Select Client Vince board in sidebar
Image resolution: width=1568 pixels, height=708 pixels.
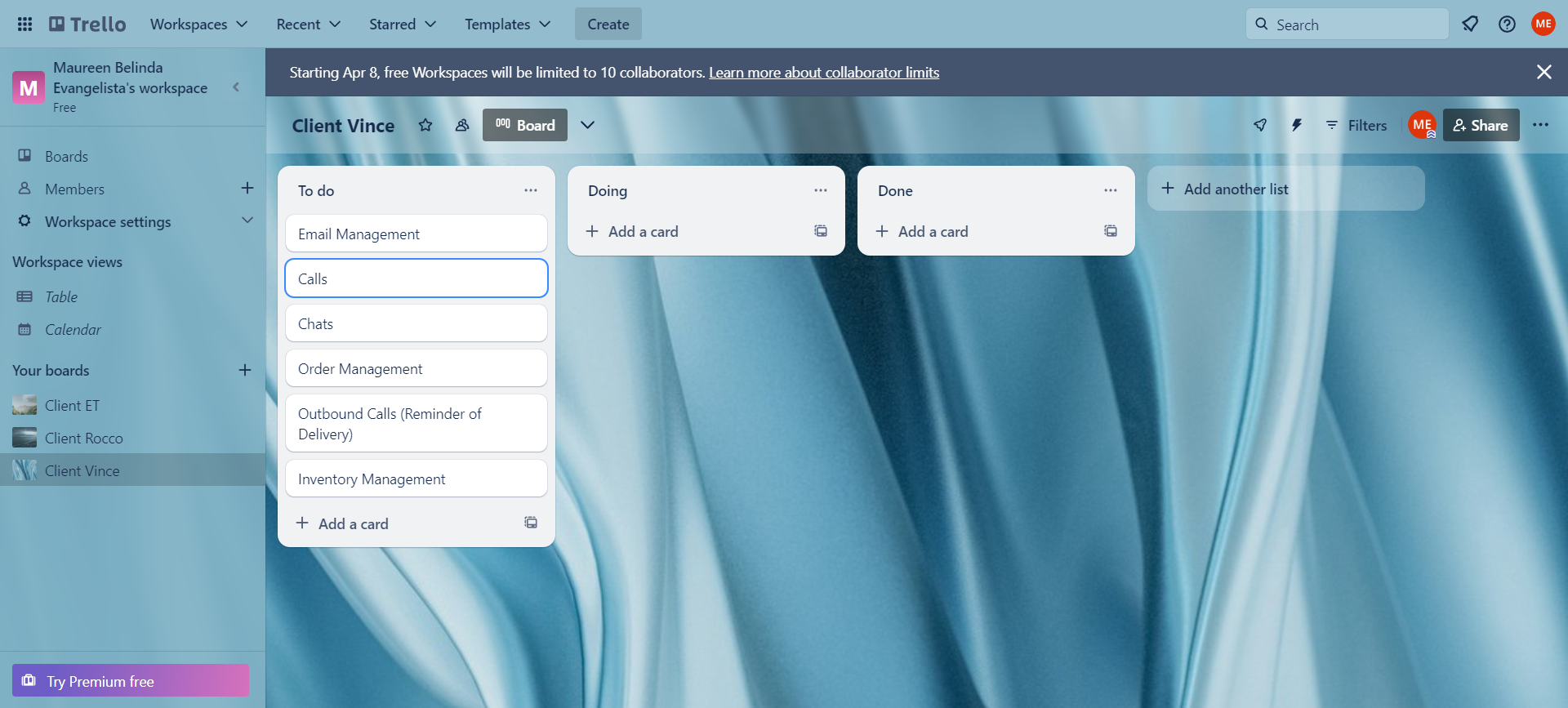click(x=132, y=470)
